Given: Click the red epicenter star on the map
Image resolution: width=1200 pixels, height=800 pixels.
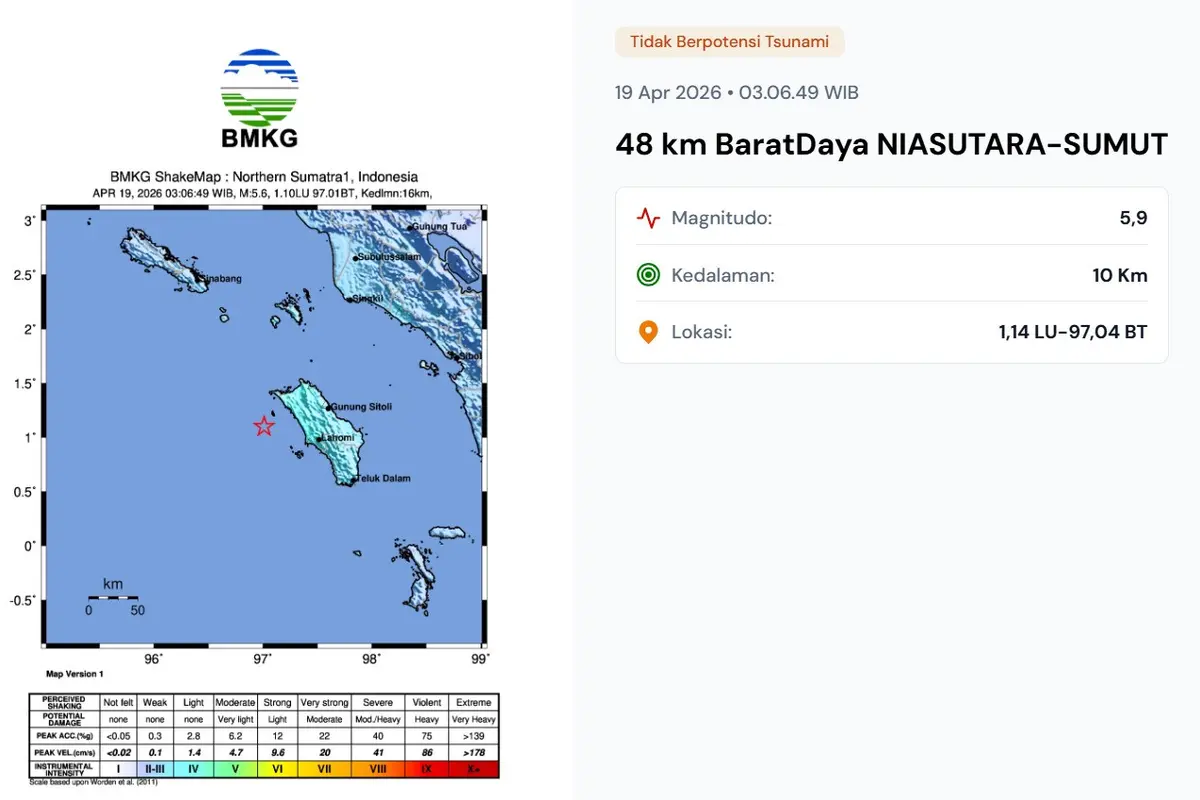Looking at the screenshot, I should point(264,426).
